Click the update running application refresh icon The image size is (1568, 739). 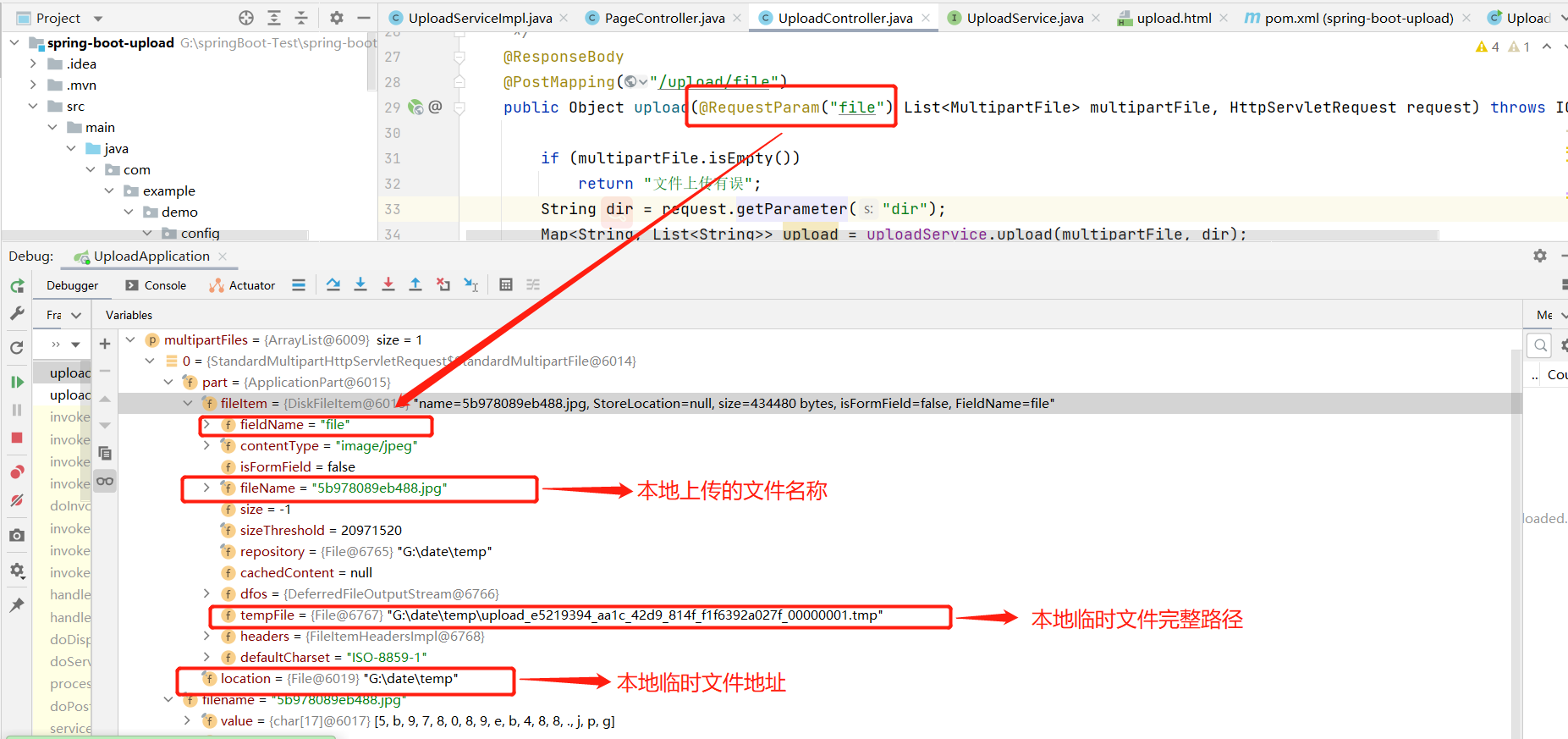tap(17, 348)
